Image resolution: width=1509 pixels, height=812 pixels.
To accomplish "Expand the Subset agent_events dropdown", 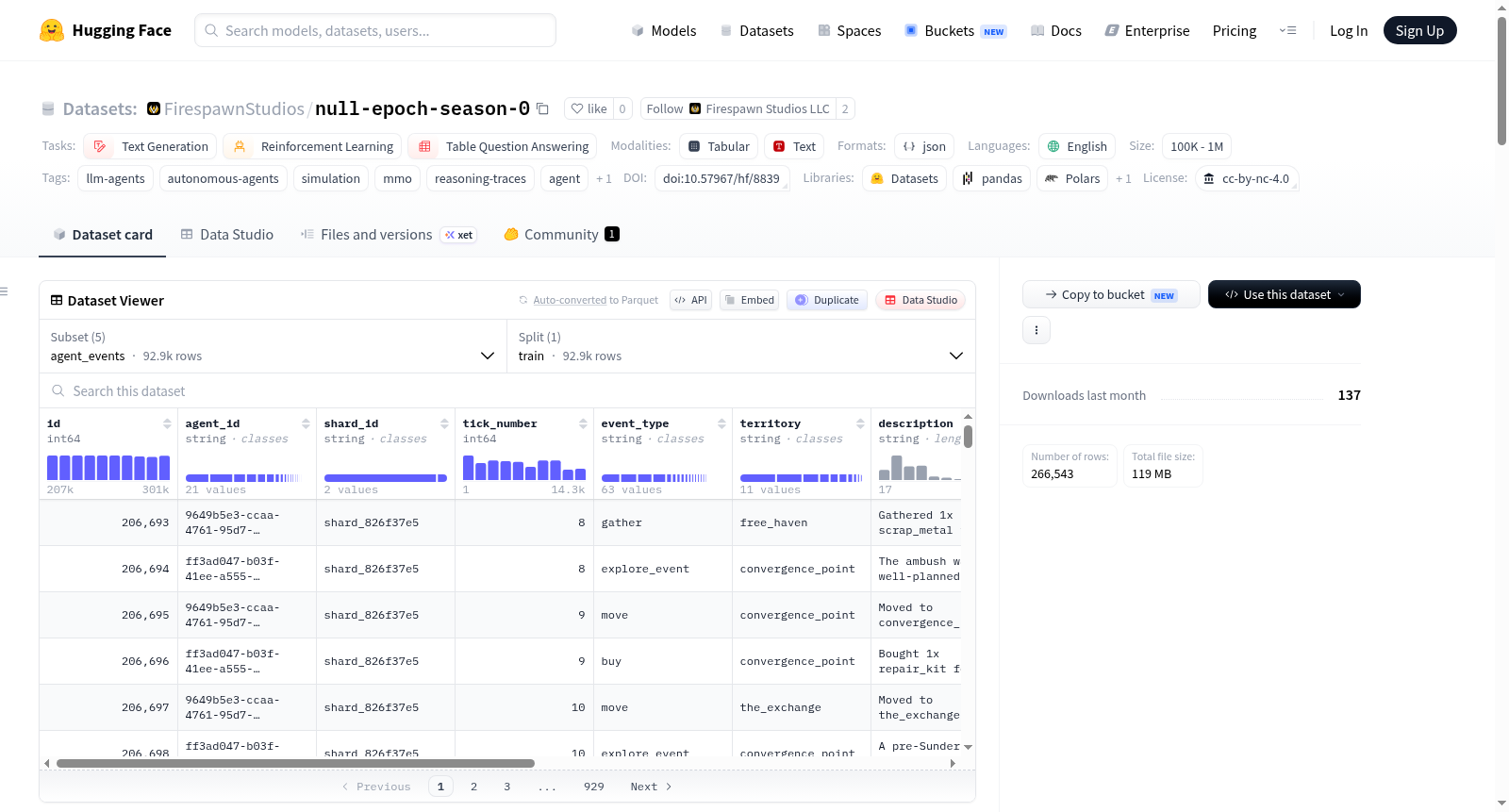I will (x=273, y=346).
